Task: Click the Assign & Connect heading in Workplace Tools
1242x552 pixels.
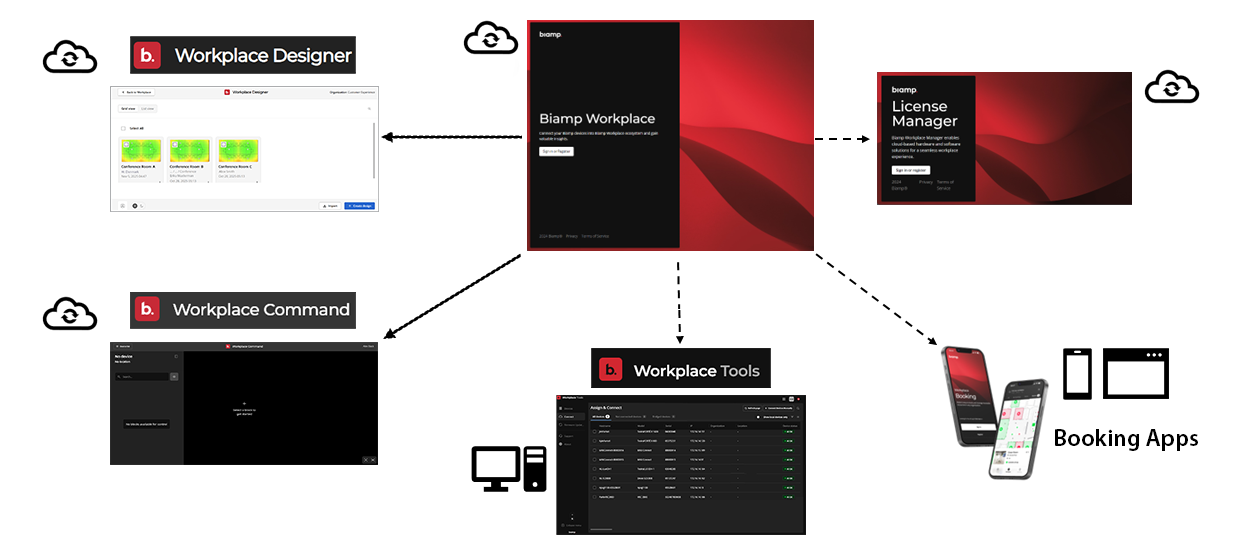Action: pyautogui.click(x=606, y=408)
